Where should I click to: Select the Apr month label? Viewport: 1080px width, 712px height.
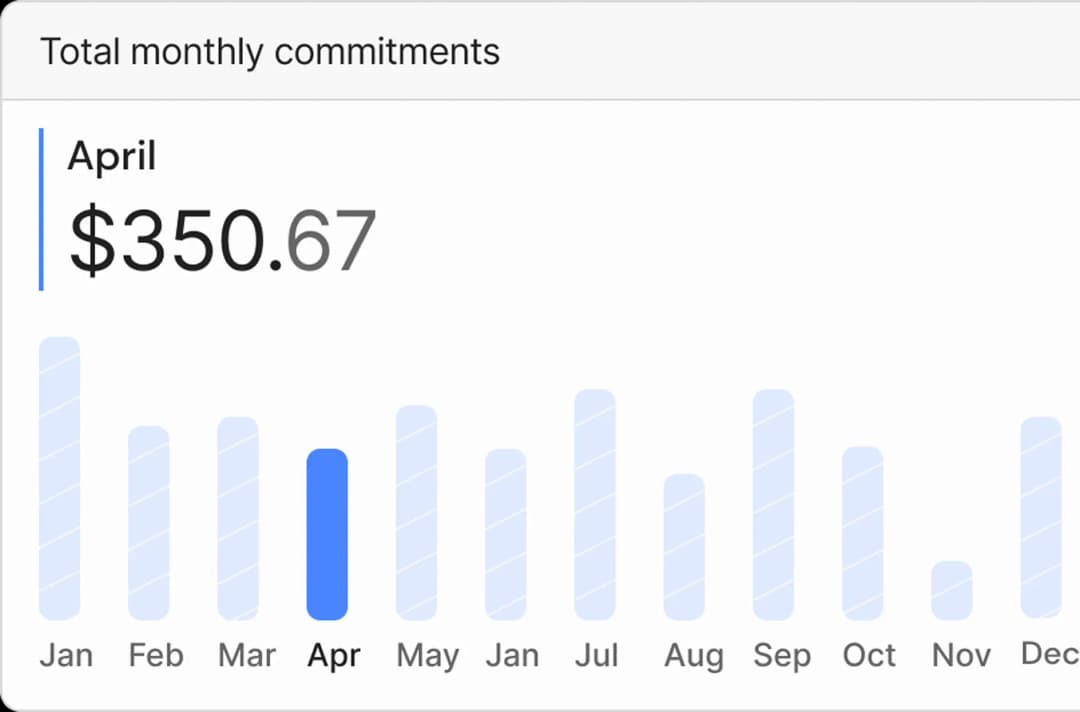click(x=333, y=655)
